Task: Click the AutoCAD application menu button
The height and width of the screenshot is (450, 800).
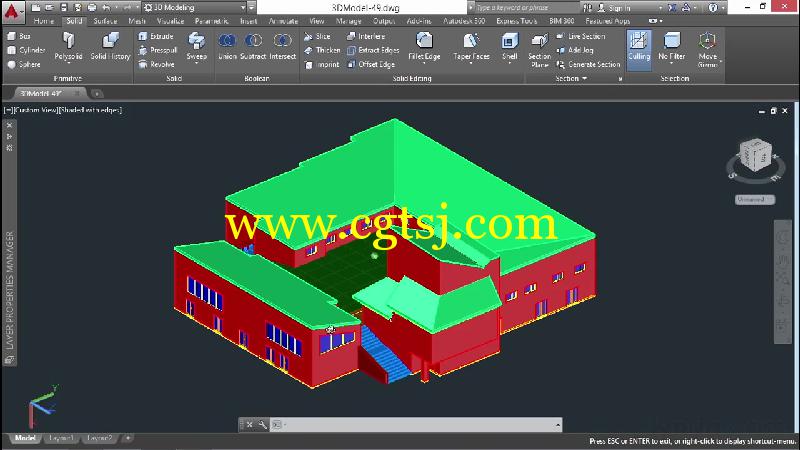Action: [12, 11]
